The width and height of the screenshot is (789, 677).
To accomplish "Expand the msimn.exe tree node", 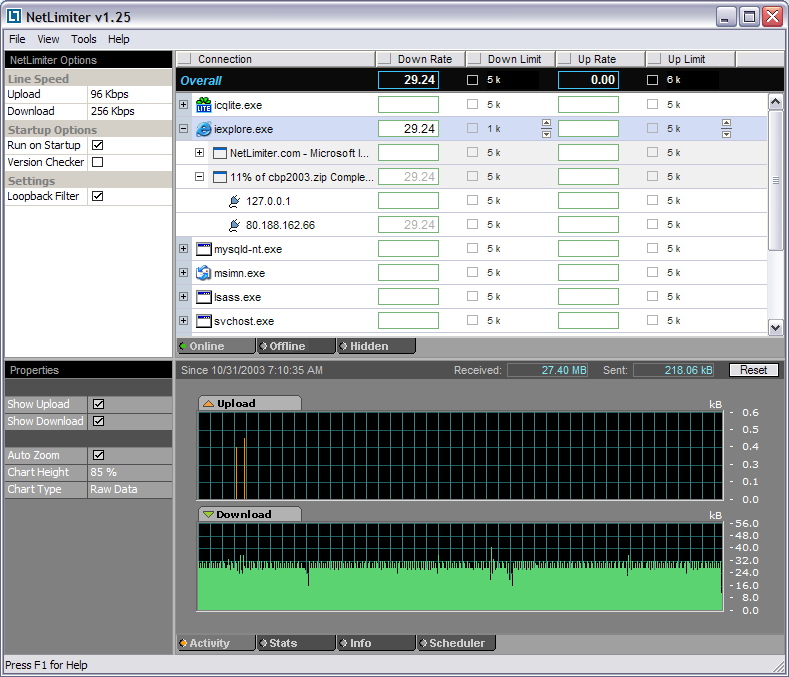I will coord(184,272).
